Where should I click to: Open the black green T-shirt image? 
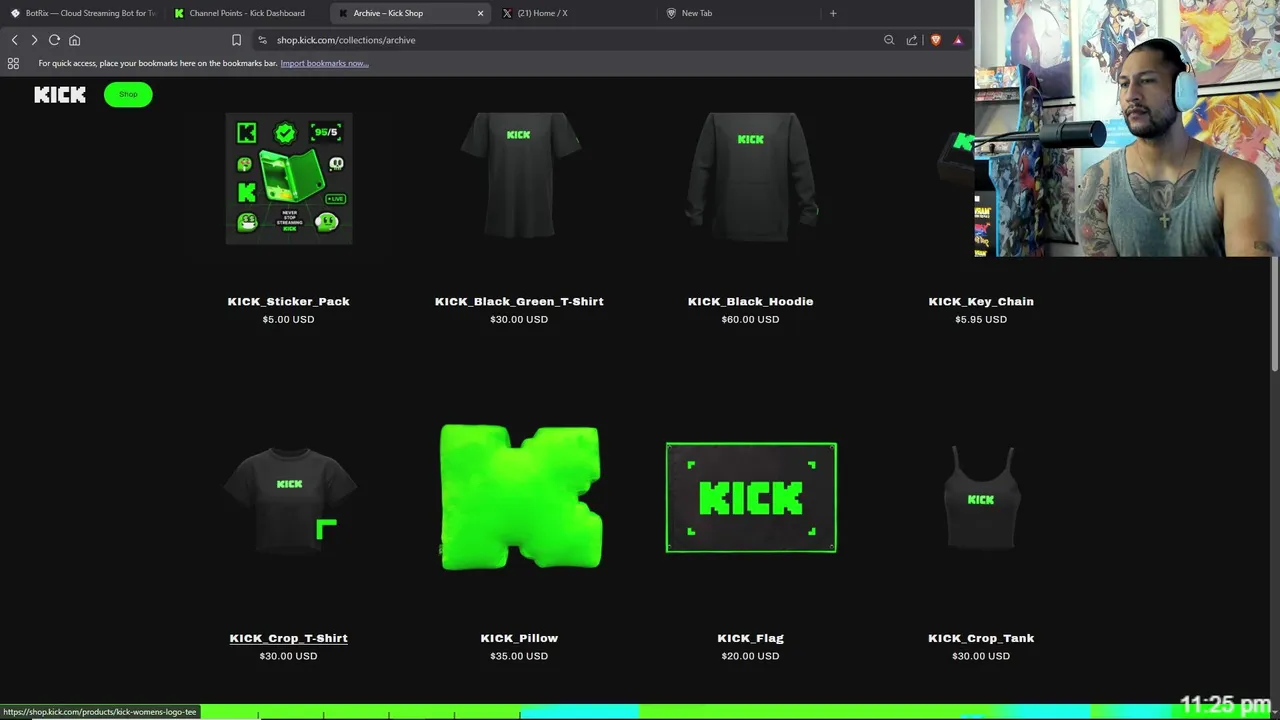pos(519,176)
